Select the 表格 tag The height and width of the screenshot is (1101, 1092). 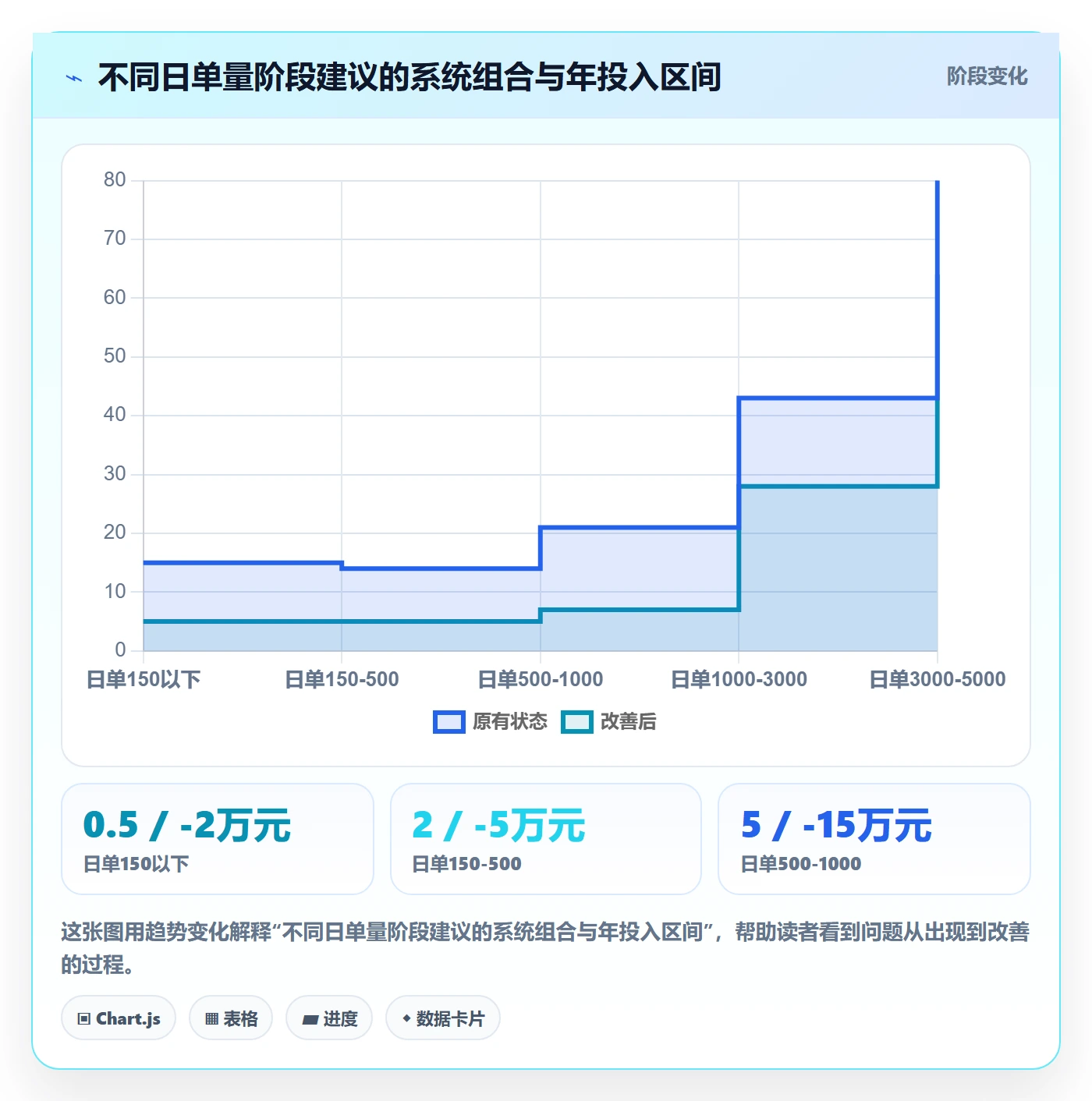point(231,1018)
